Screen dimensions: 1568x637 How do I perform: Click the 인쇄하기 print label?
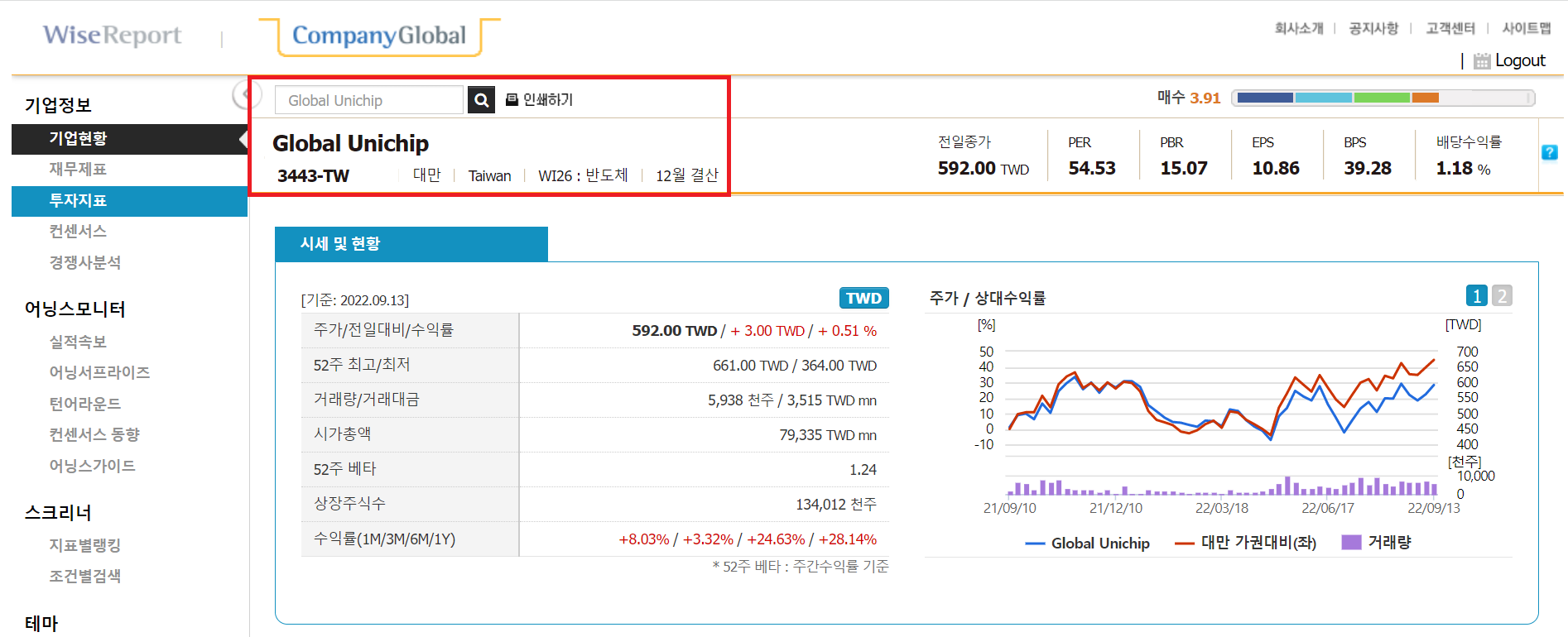click(x=548, y=99)
